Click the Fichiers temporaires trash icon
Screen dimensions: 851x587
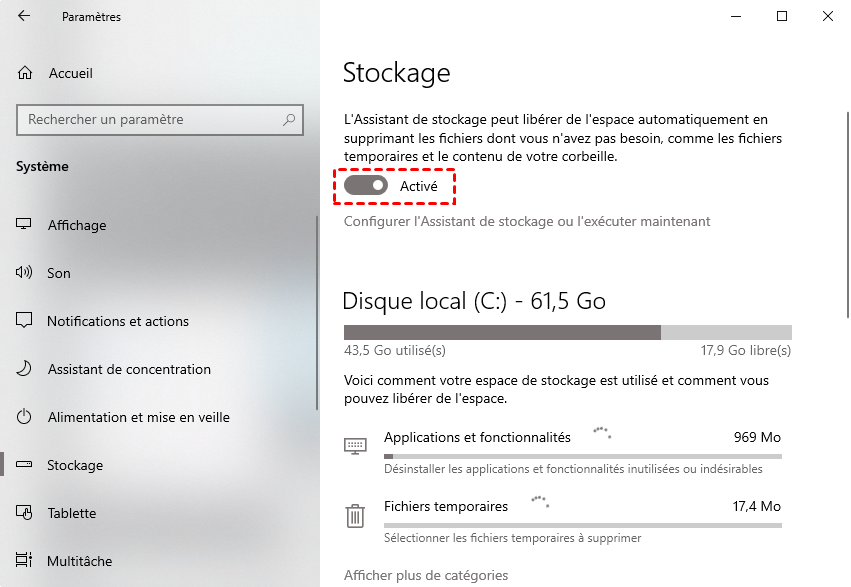pyautogui.click(x=355, y=515)
